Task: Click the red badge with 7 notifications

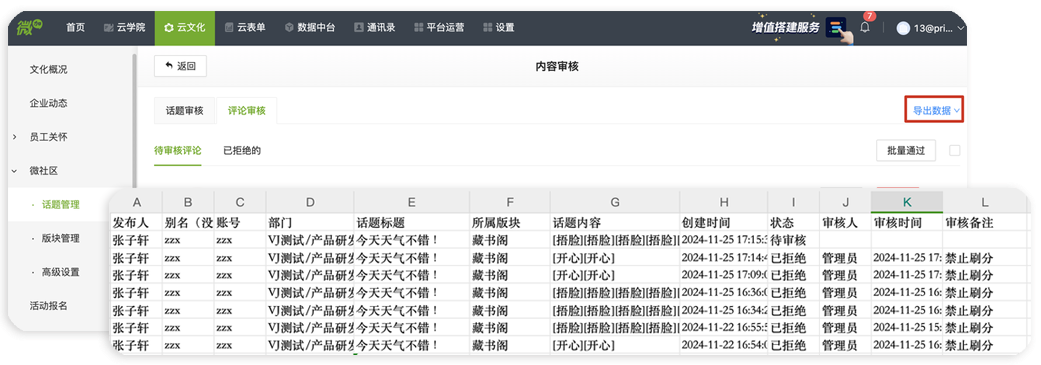Action: pyautogui.click(x=870, y=16)
